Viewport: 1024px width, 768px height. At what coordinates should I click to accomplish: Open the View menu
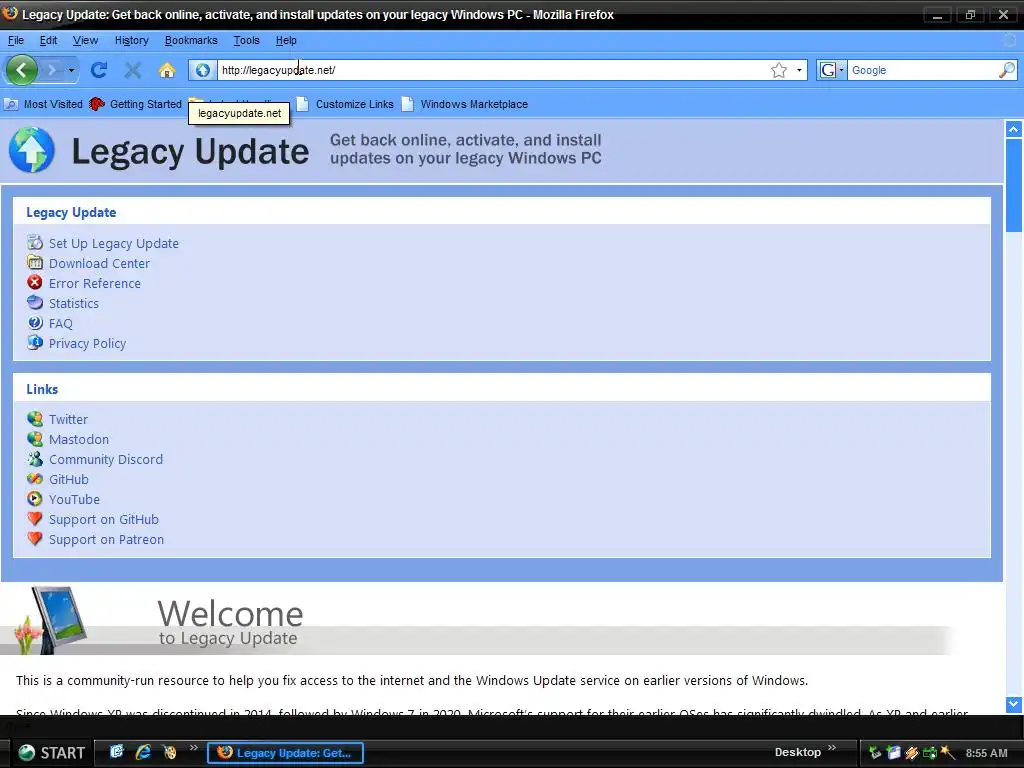(85, 40)
